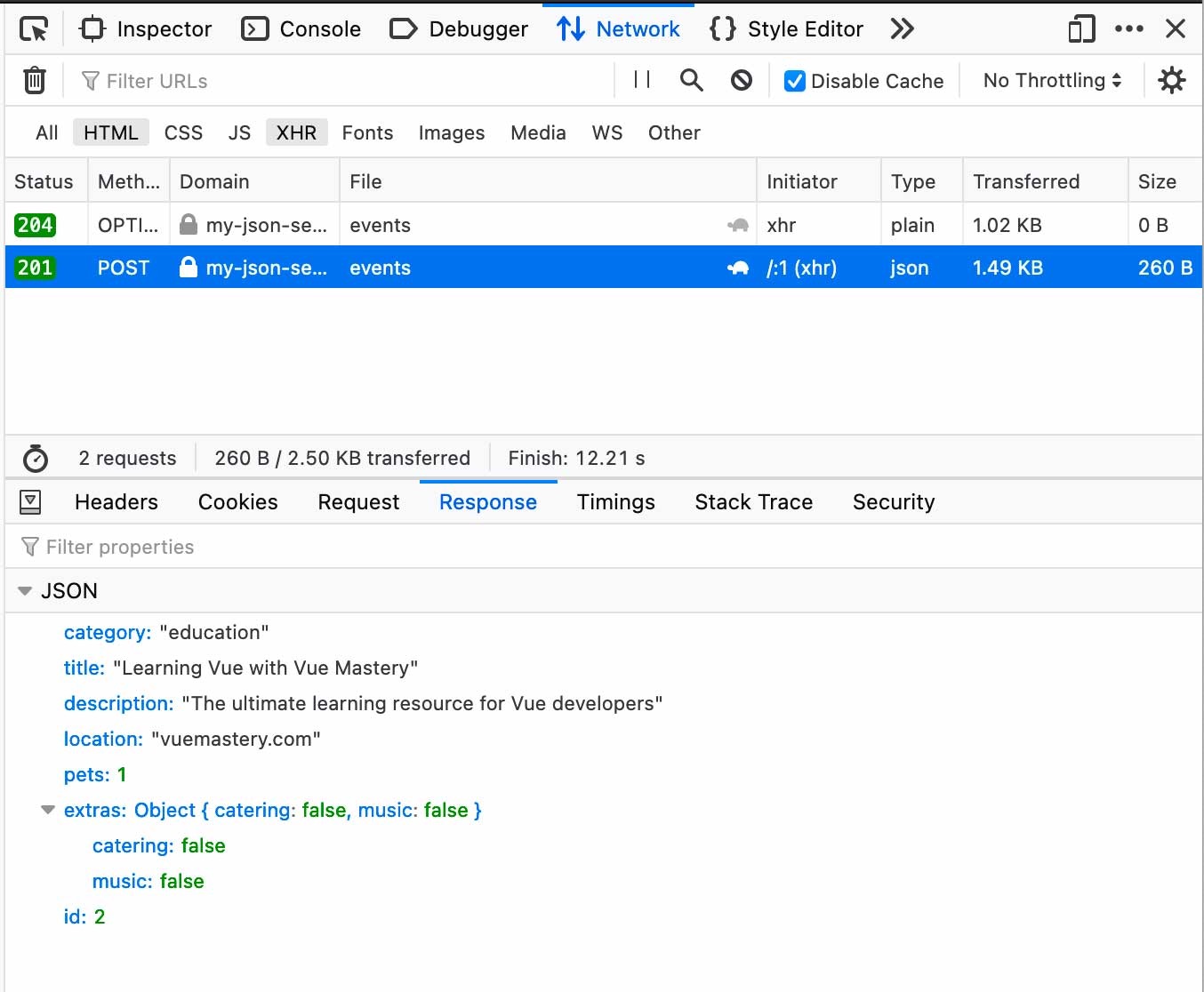Toggle the Media filter
The image size is (1204, 992).
tap(538, 133)
